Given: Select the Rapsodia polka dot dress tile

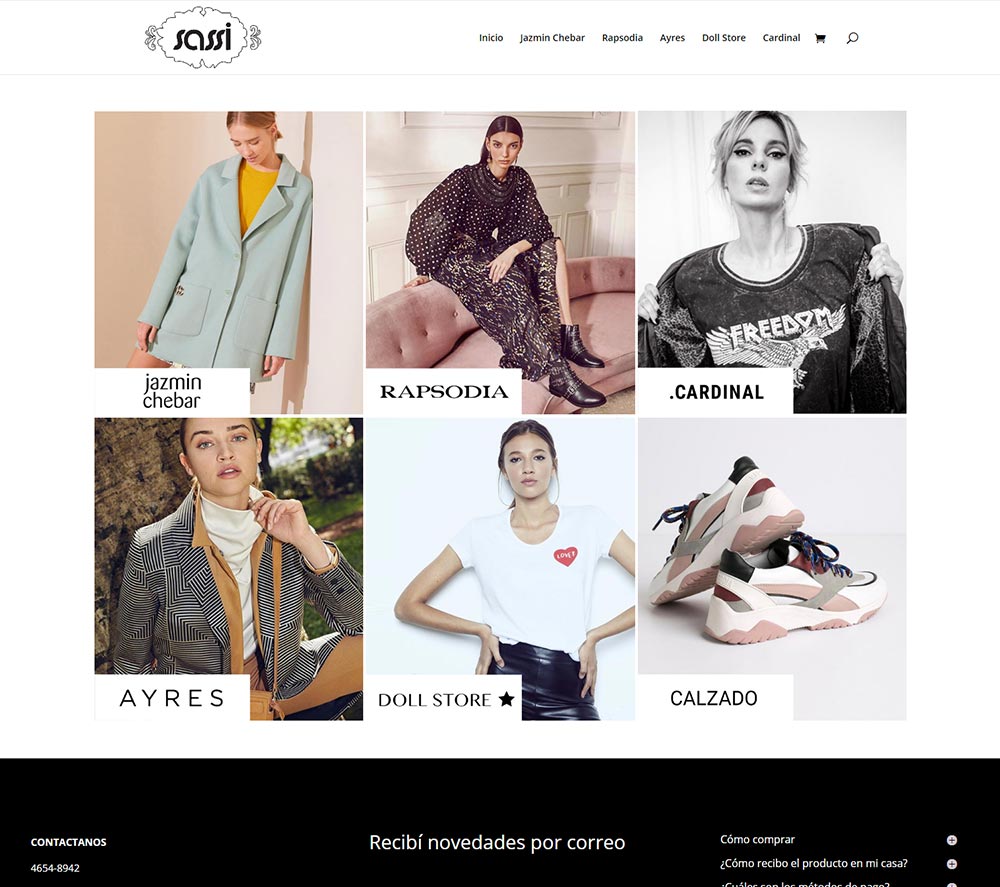Looking at the screenshot, I should 500,263.
